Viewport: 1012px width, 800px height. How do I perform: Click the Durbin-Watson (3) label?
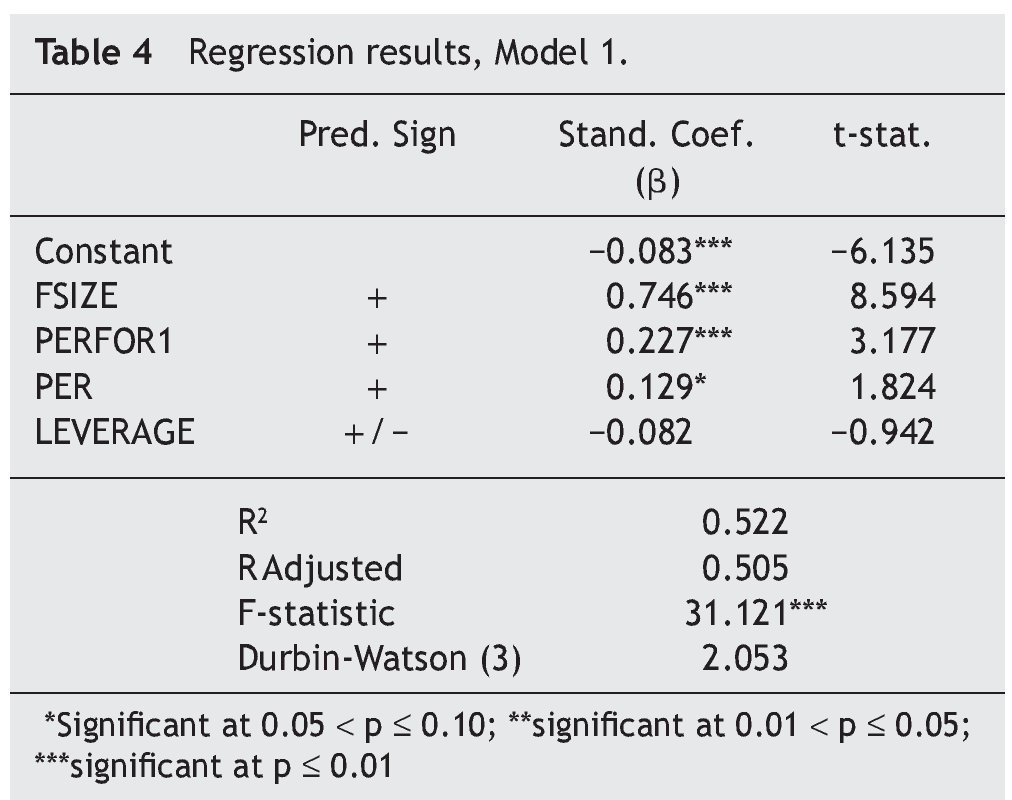tap(379, 658)
